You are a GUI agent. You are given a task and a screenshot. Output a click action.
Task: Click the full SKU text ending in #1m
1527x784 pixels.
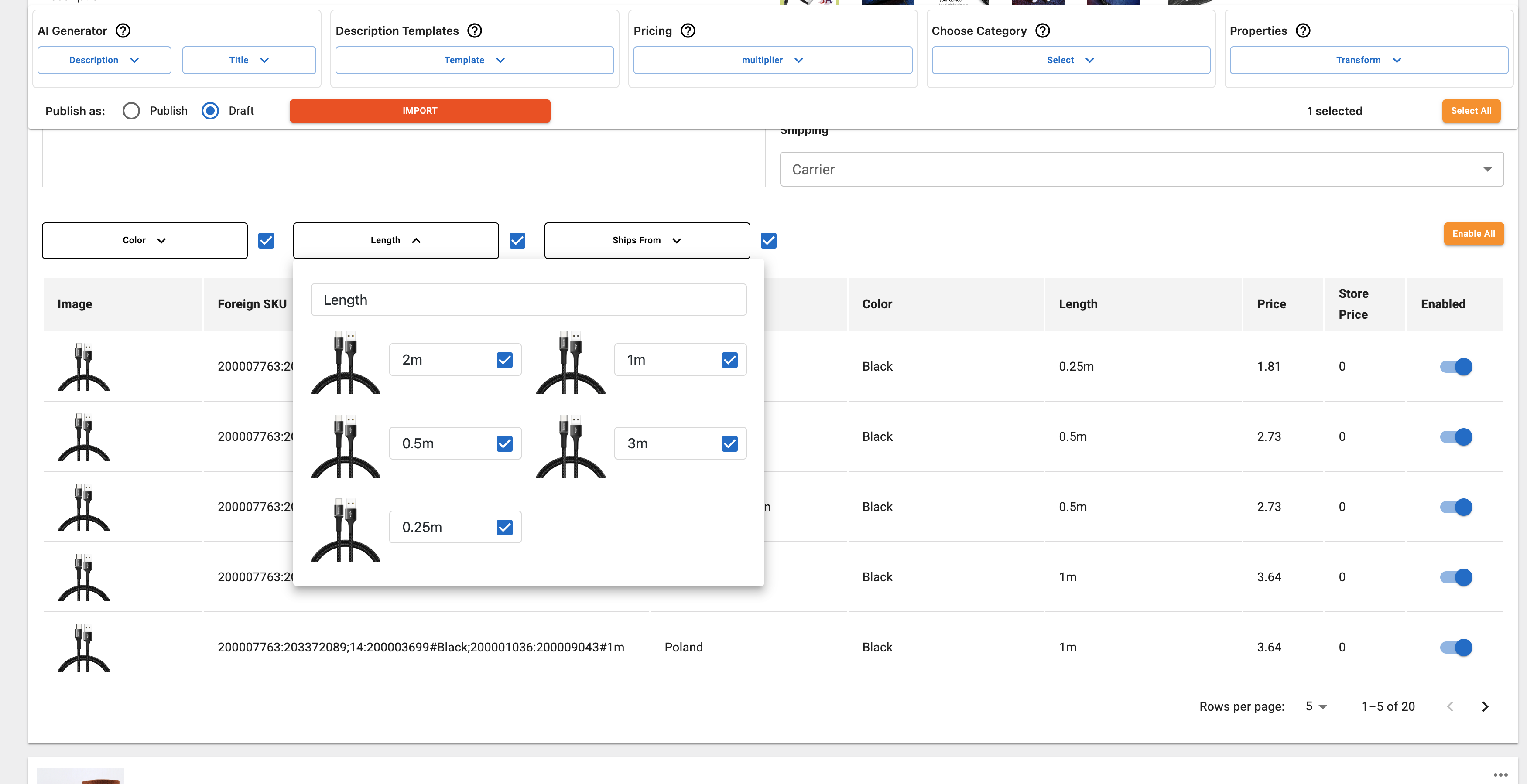pyautogui.click(x=420, y=647)
